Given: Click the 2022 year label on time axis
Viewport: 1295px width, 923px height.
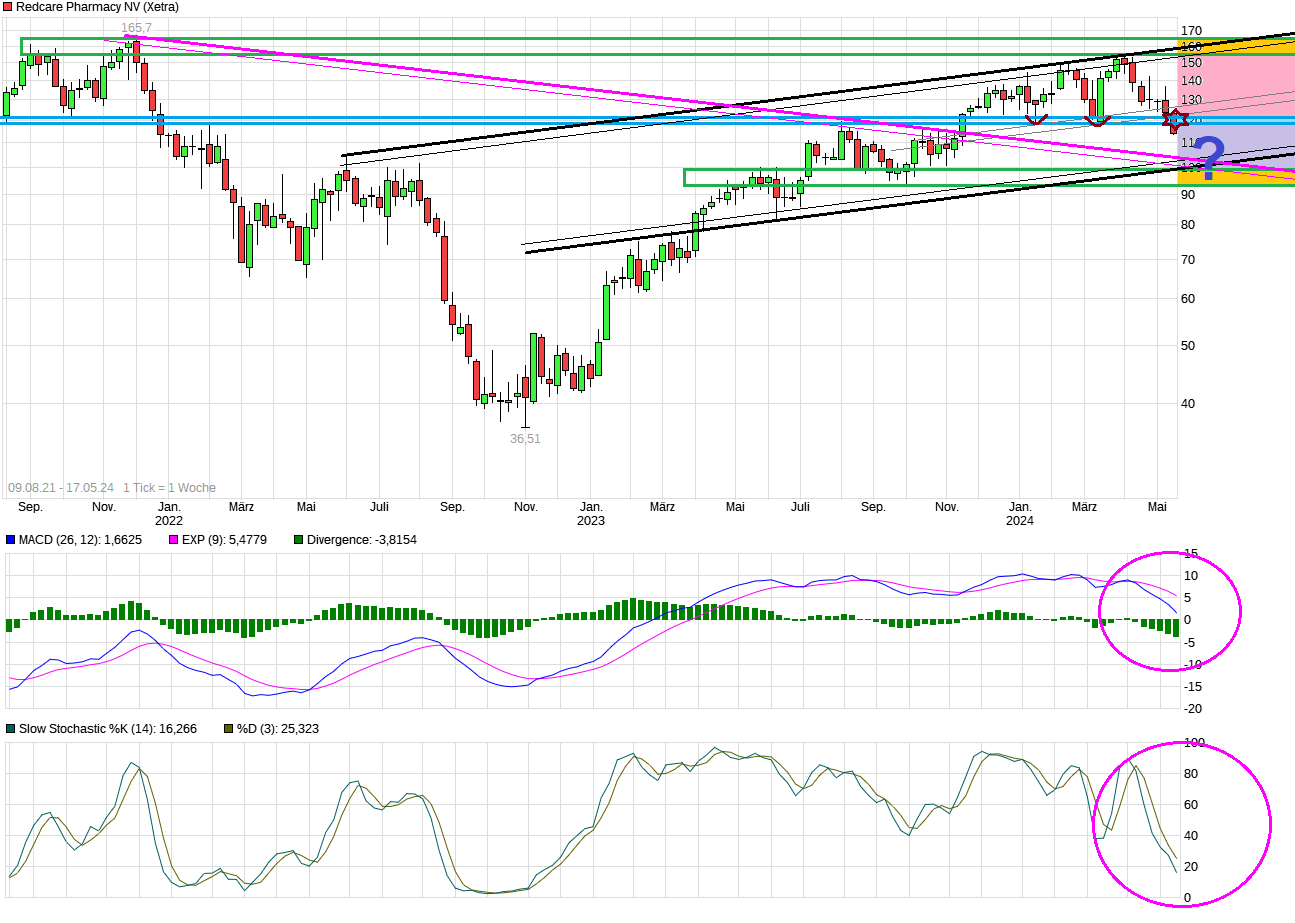Looking at the screenshot, I should tap(168, 521).
